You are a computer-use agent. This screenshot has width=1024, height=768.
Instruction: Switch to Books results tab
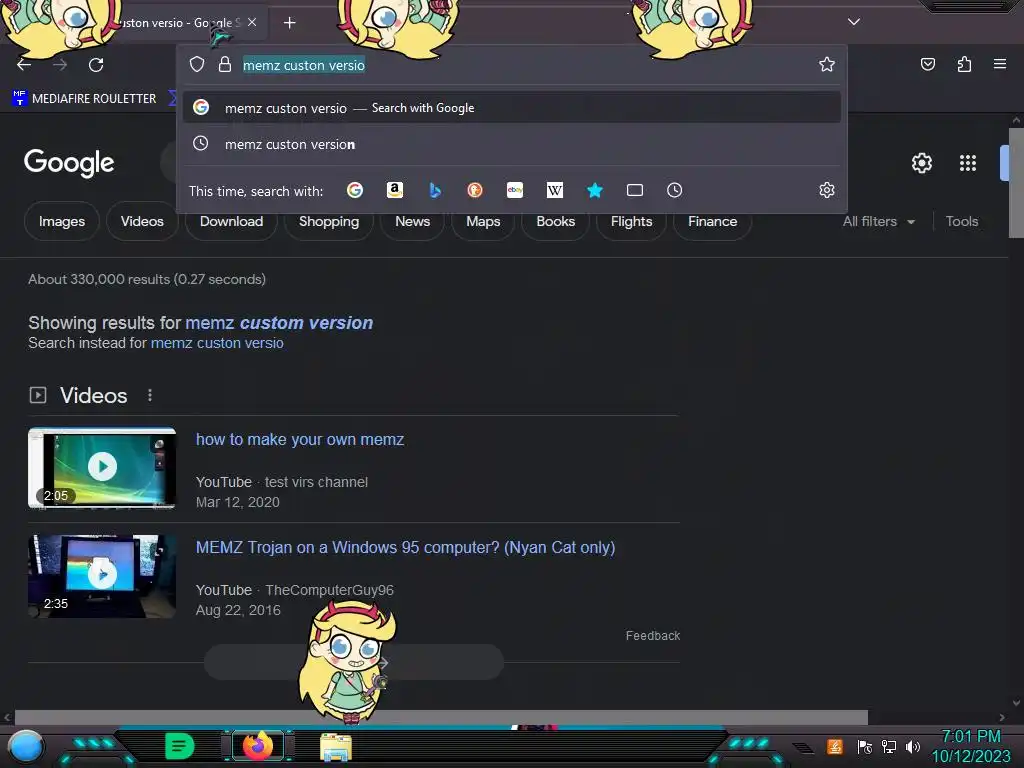coord(555,221)
